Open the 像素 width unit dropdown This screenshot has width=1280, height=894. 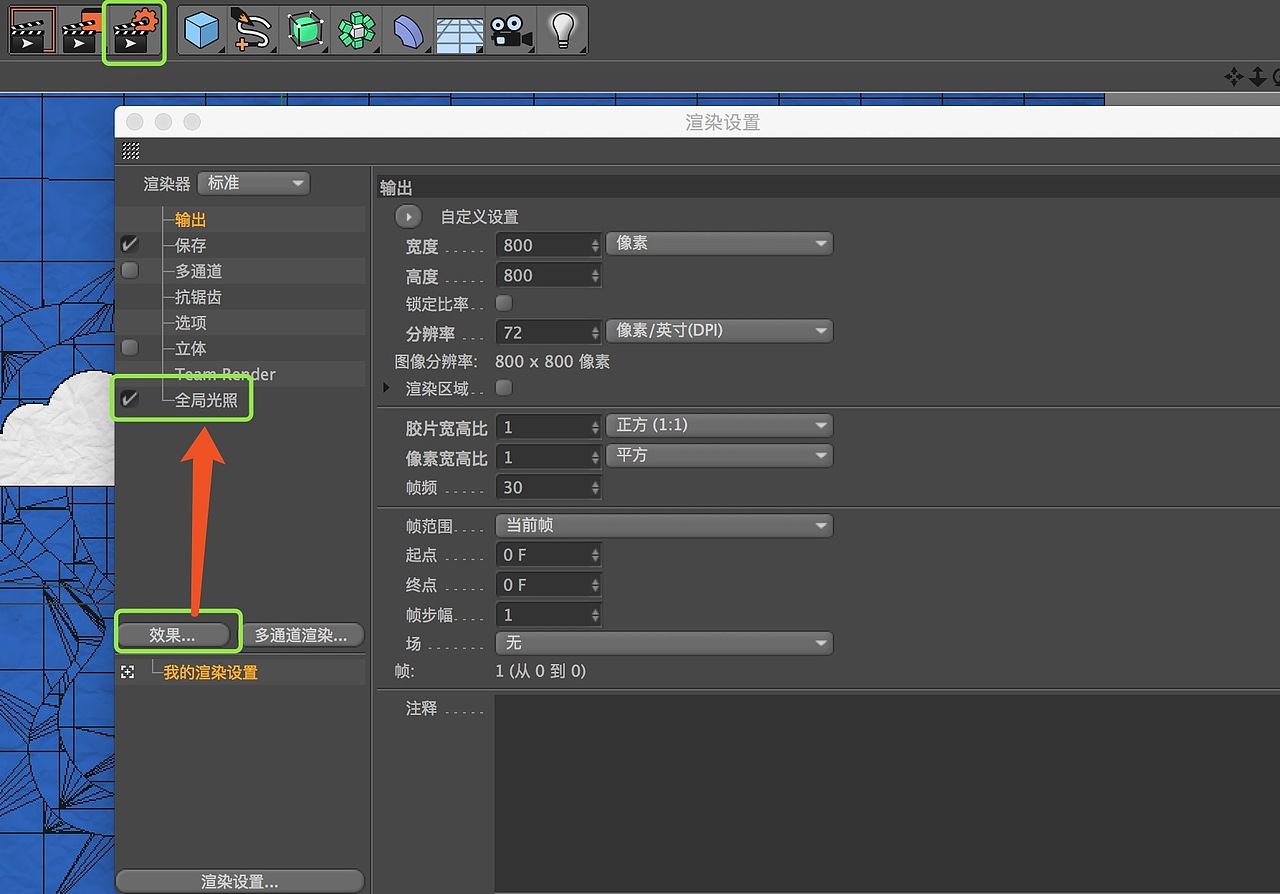click(x=719, y=243)
